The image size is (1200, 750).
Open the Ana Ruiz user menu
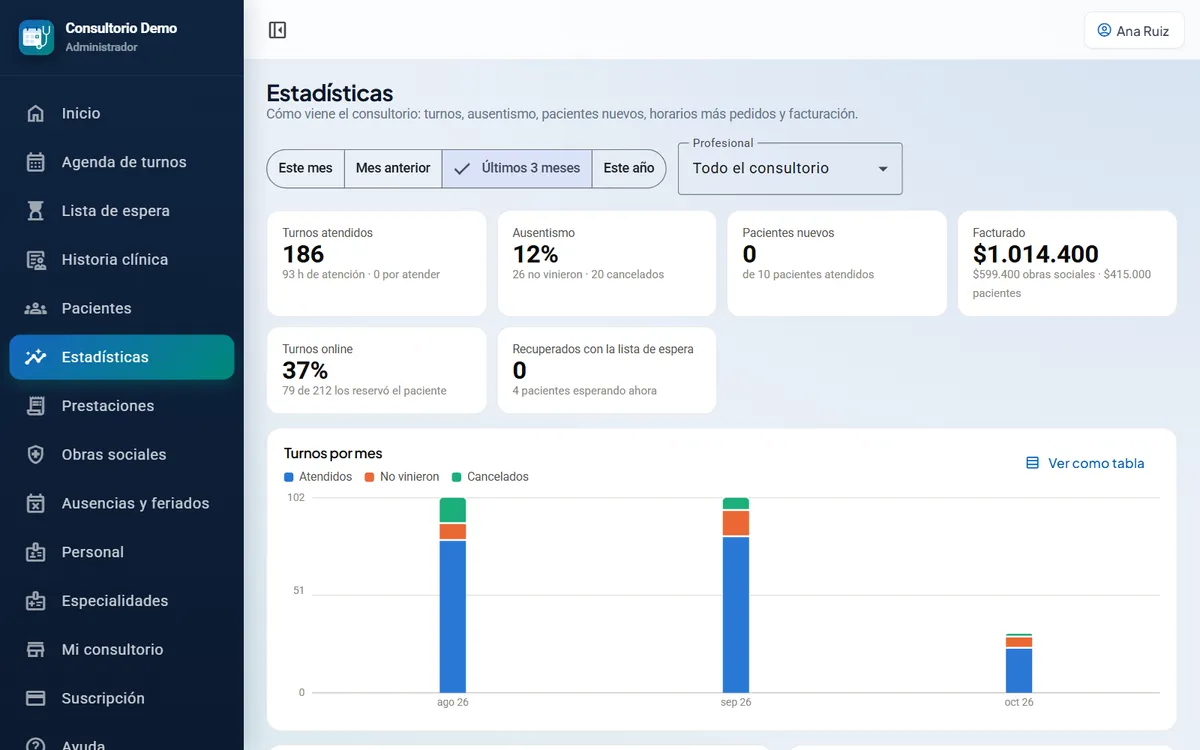(x=1134, y=30)
